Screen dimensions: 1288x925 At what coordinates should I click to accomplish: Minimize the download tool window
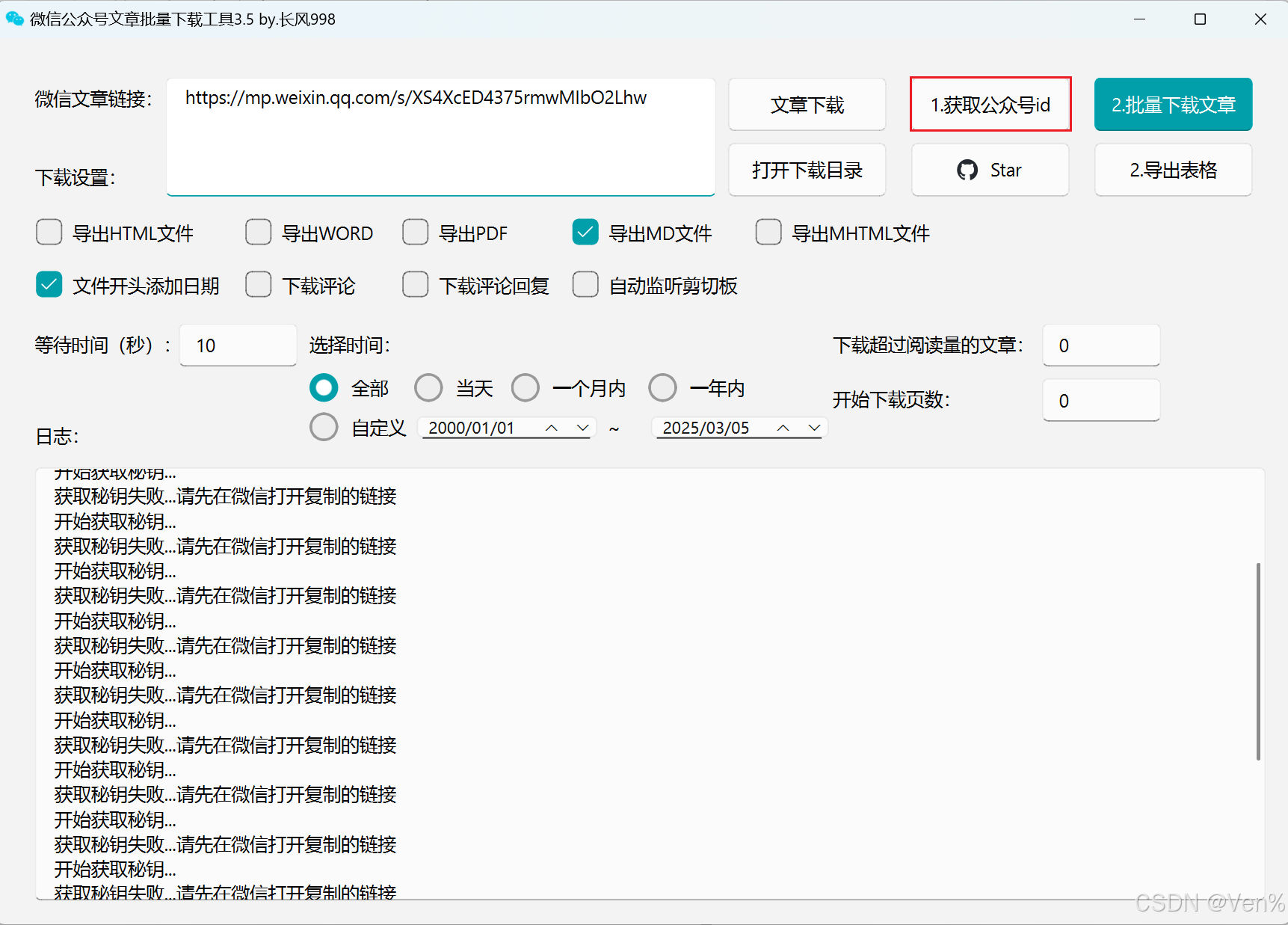(x=1139, y=19)
